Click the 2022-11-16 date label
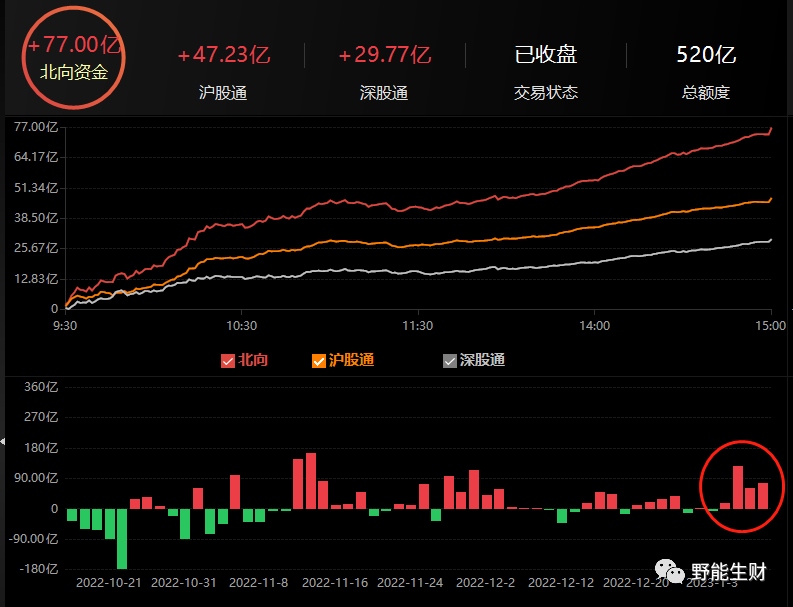 [x=335, y=583]
